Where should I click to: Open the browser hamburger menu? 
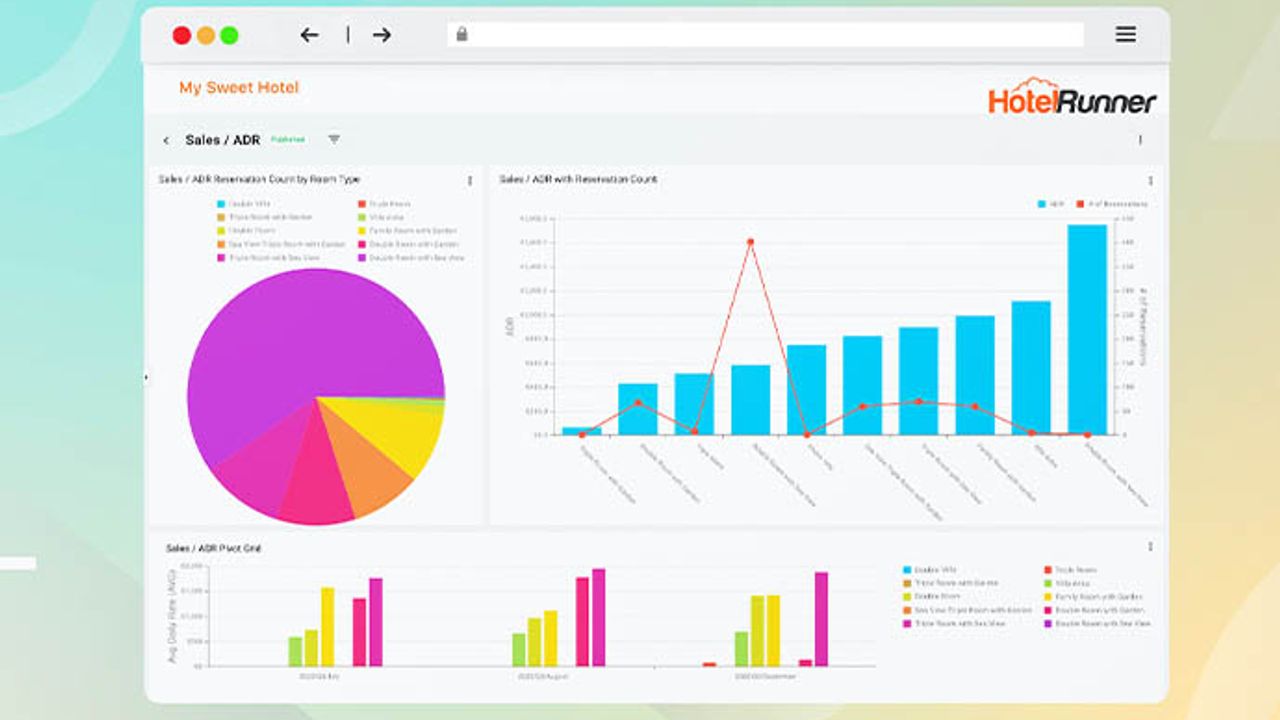tap(1125, 35)
